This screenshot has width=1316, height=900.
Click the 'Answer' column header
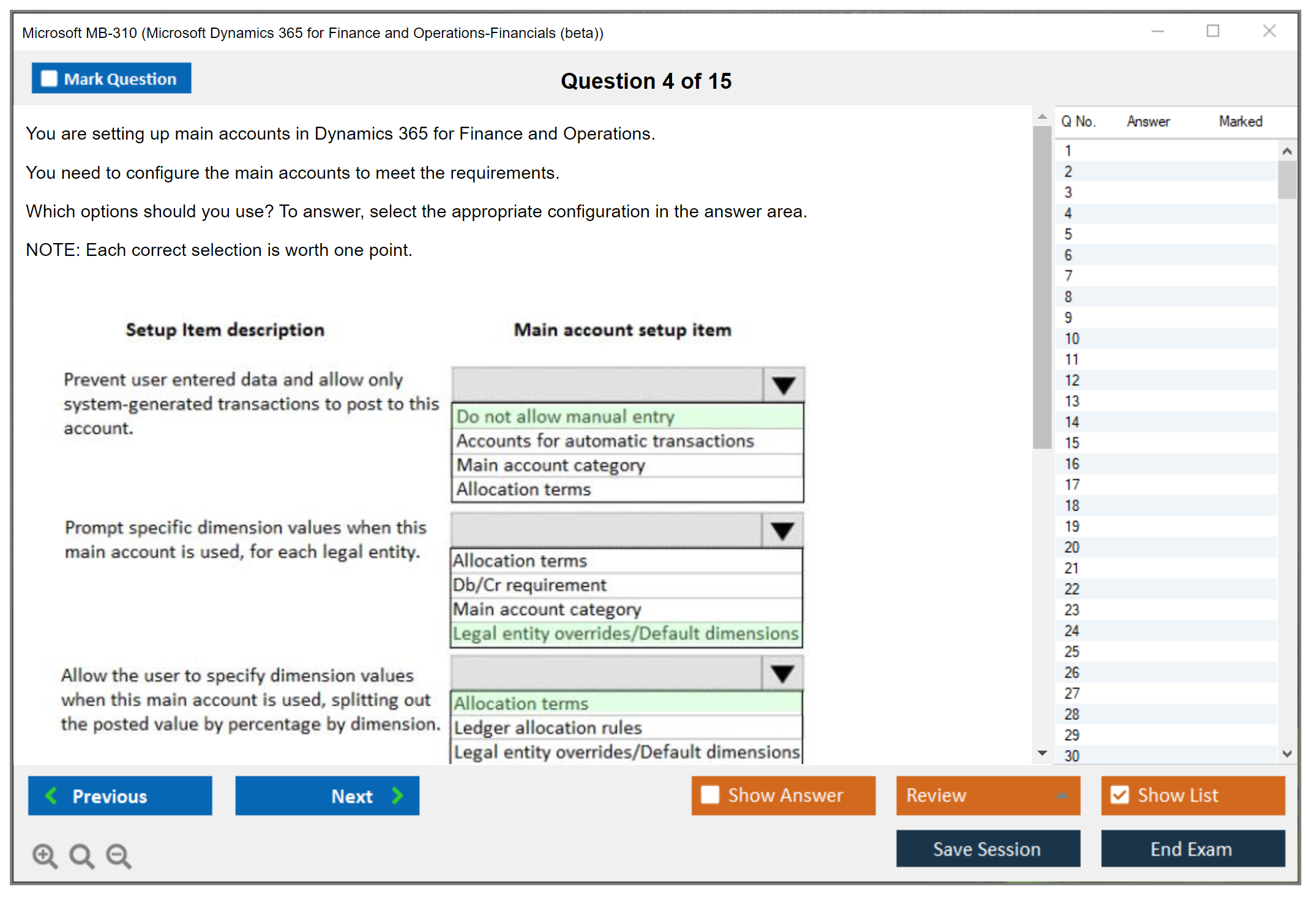point(1148,121)
